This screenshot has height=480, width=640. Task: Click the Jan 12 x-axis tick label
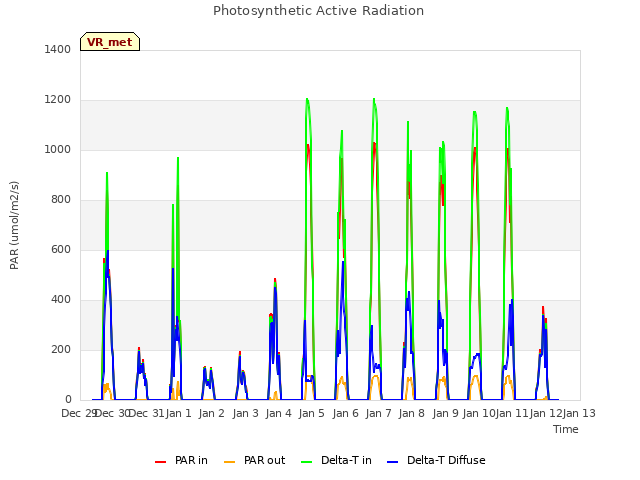coord(546,413)
